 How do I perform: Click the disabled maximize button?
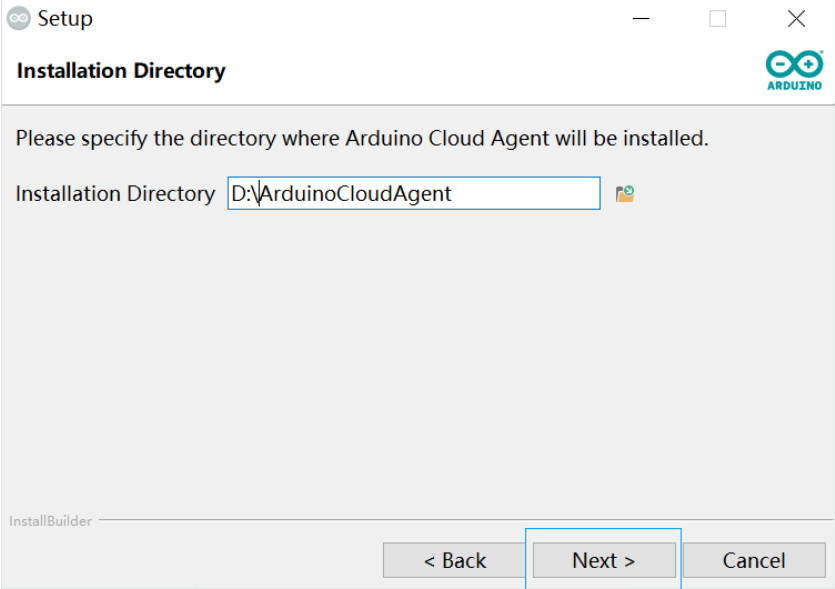pos(717,19)
